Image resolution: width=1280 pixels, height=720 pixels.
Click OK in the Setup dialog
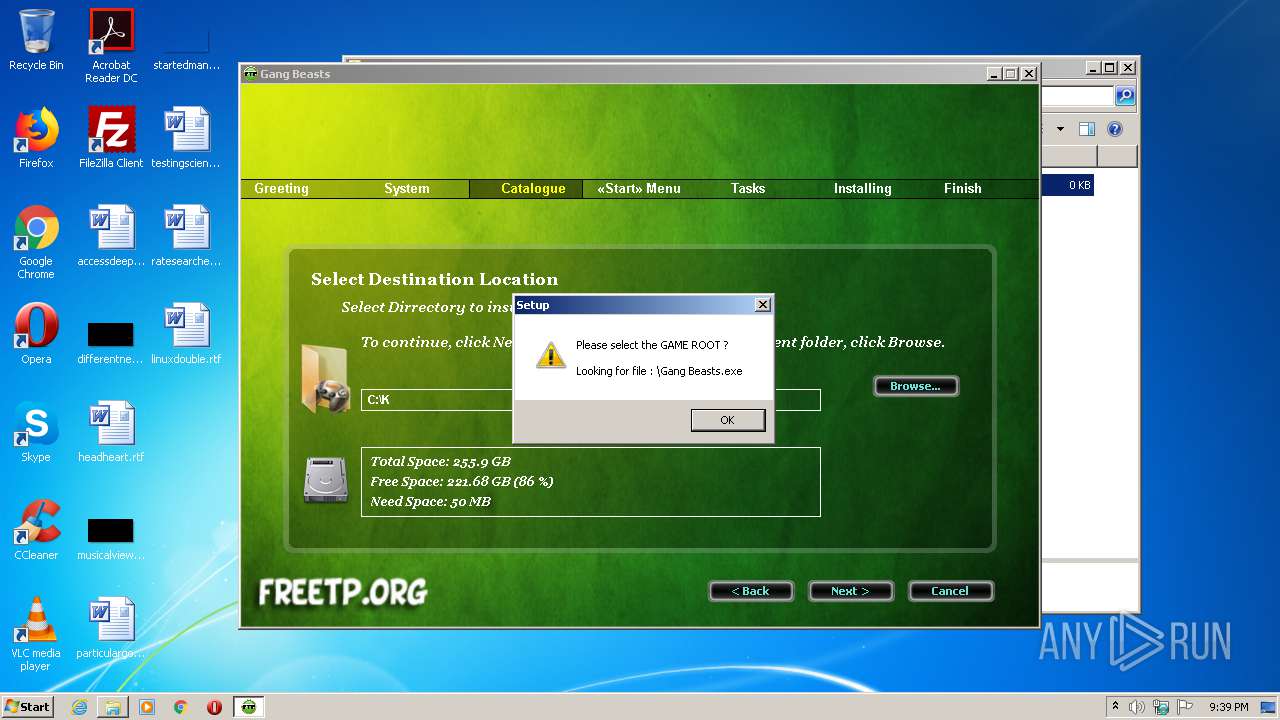pos(727,420)
